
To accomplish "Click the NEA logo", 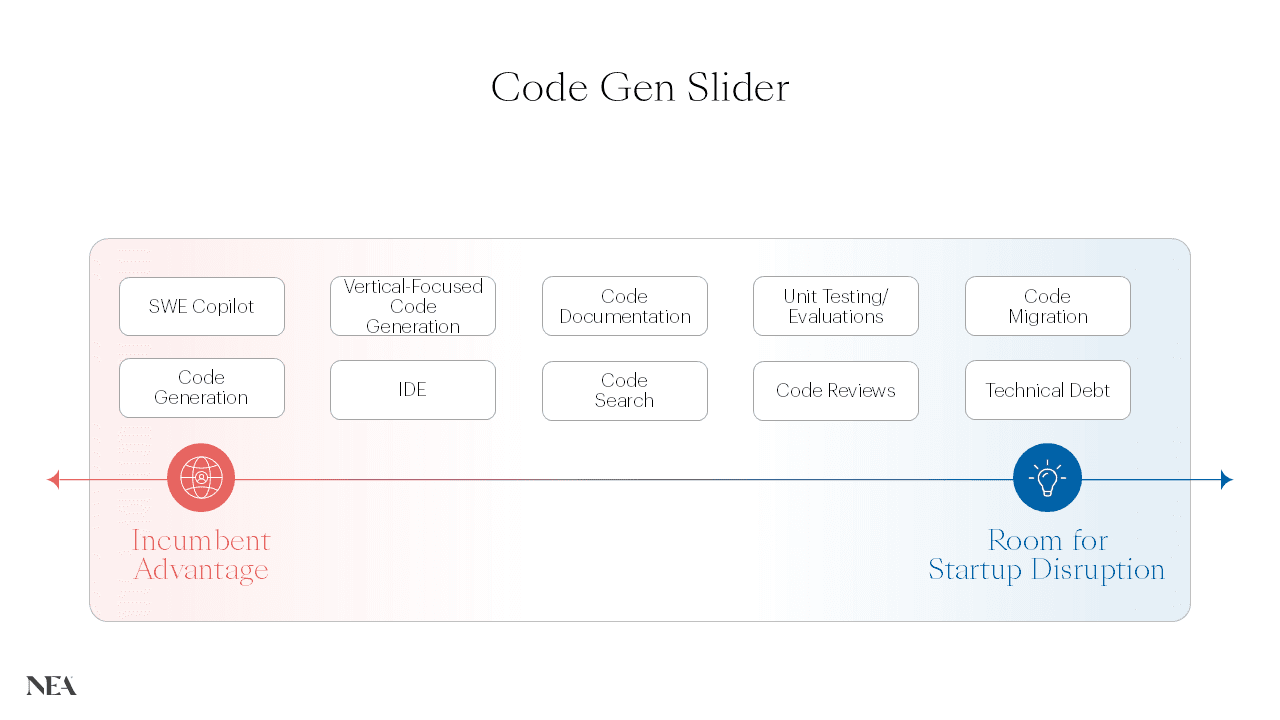I will click(51, 686).
